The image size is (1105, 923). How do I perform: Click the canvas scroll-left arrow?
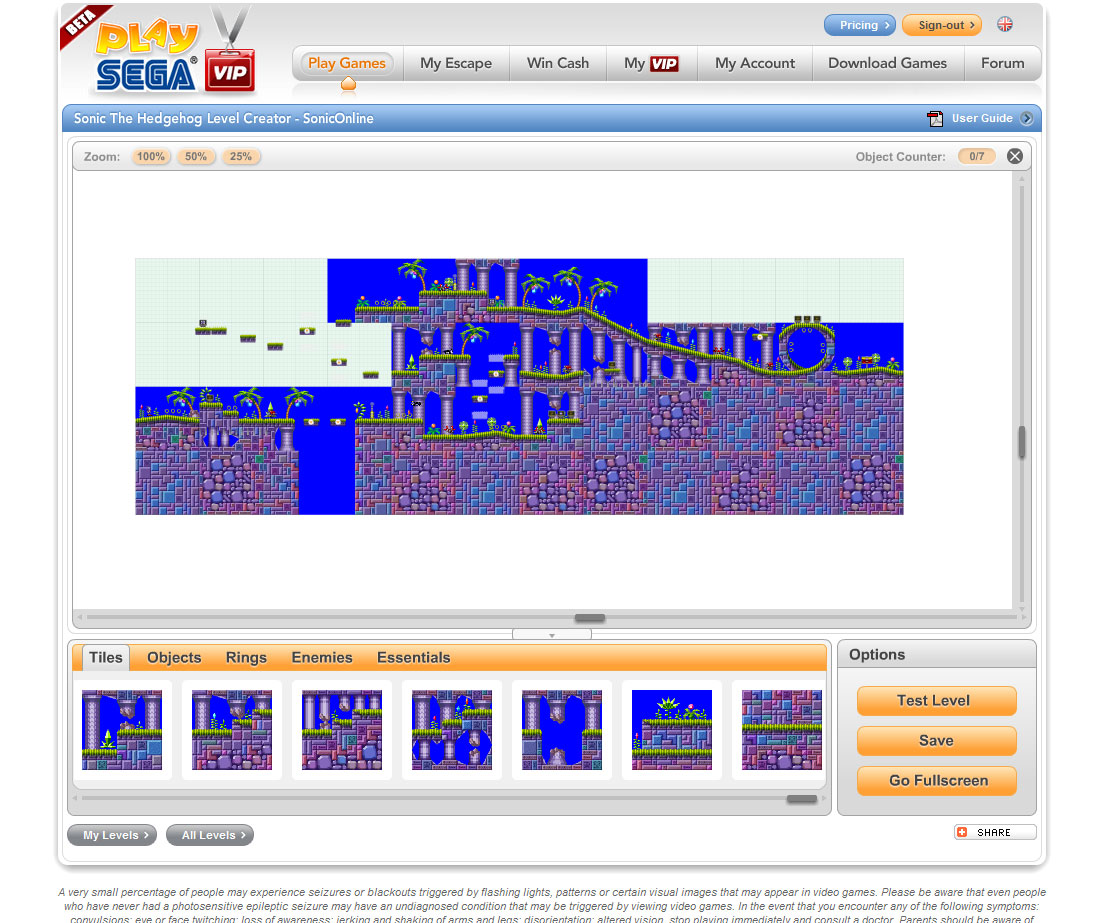(x=80, y=618)
